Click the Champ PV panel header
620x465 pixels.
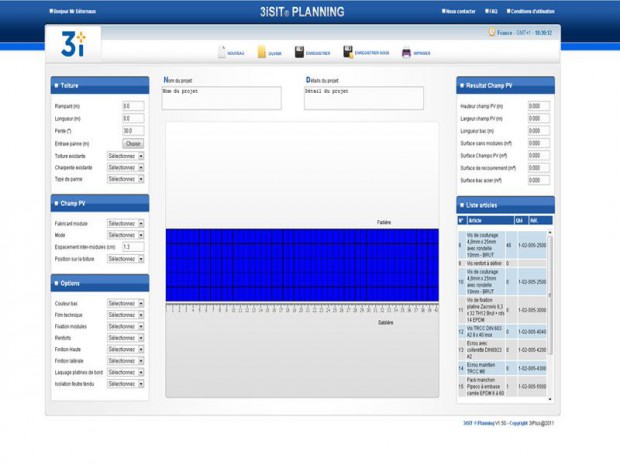100,203
